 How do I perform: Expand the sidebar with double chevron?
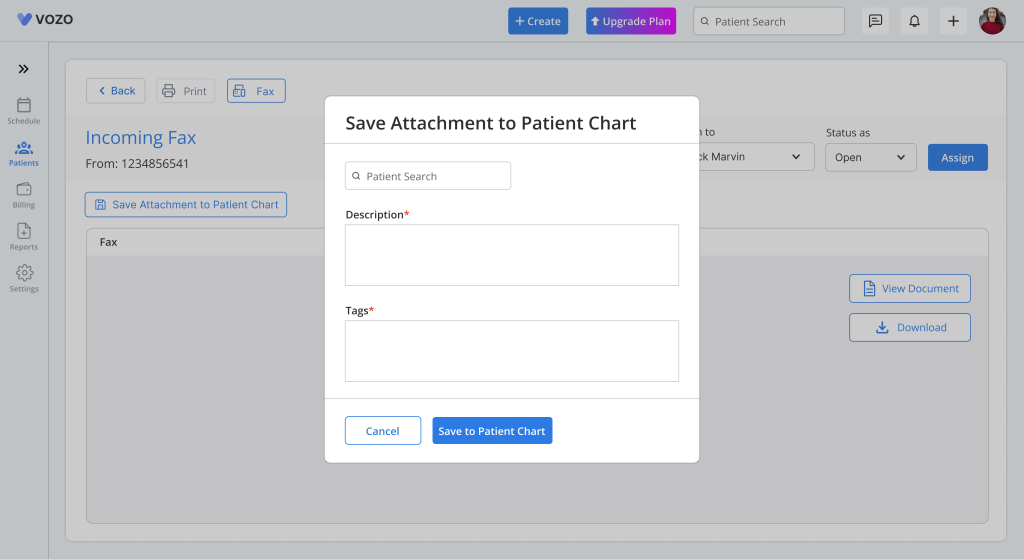coord(23,69)
